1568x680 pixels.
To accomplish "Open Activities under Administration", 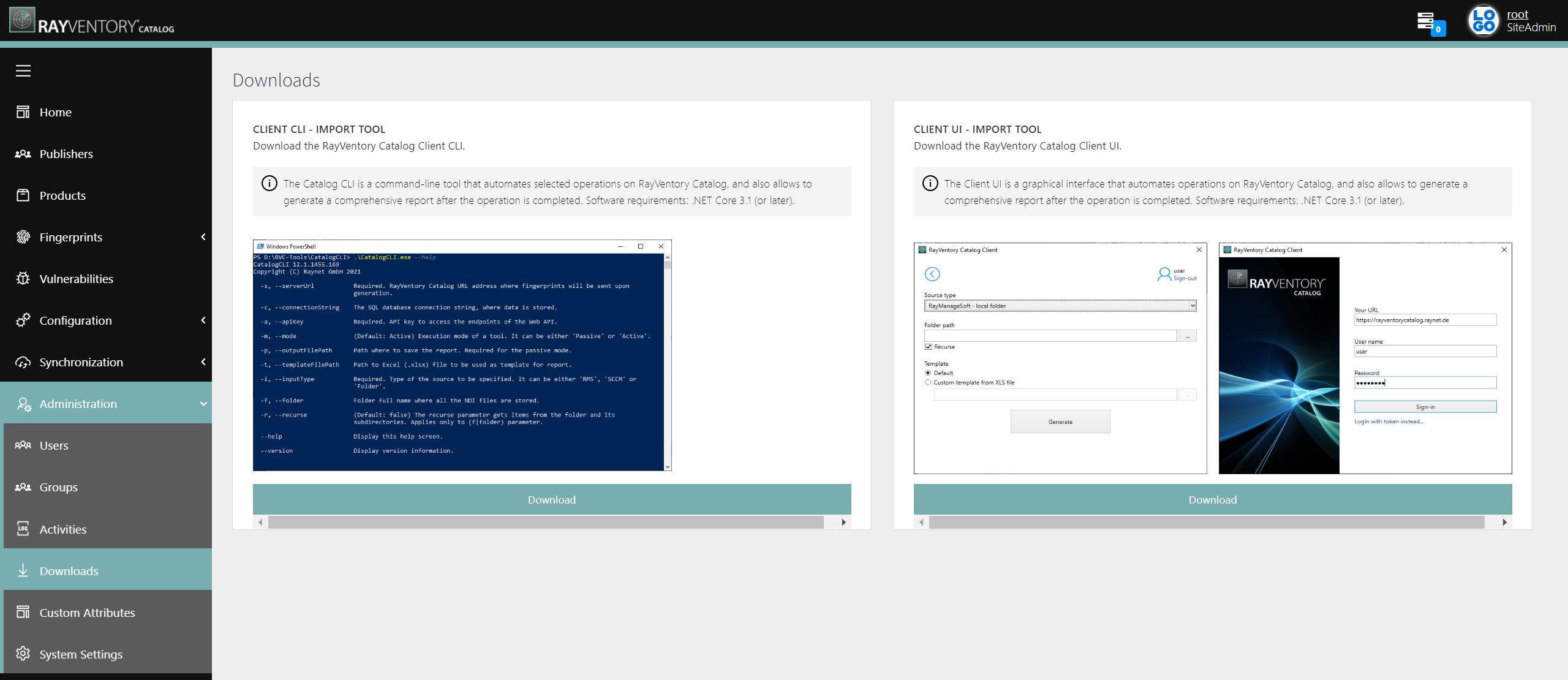I will click(x=108, y=529).
